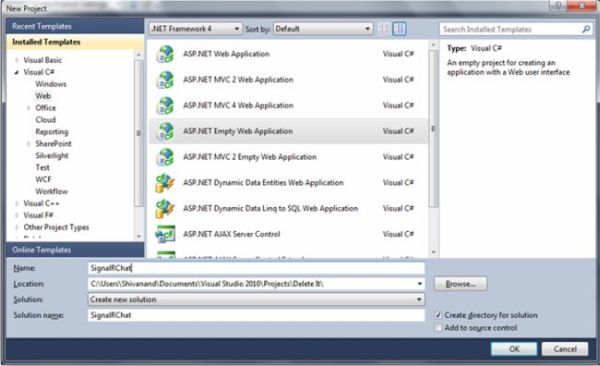Click the ASP.NET MVC 2 Web Application icon

pyautogui.click(x=165, y=80)
